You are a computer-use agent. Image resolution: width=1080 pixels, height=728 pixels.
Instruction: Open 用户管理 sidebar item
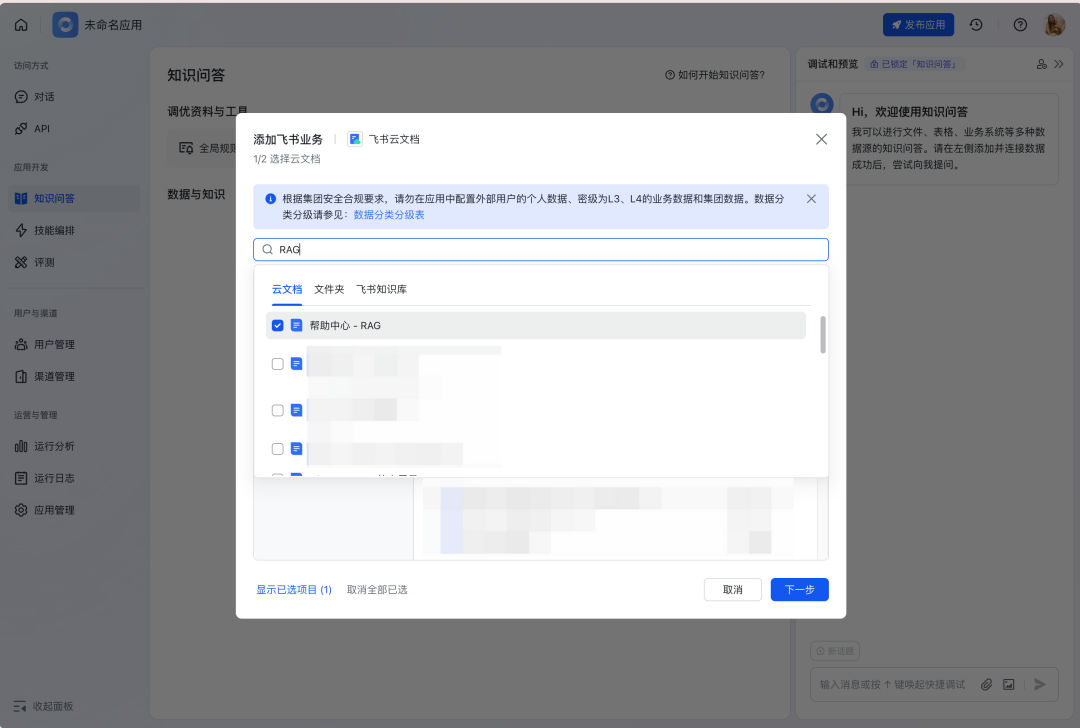tap(74, 344)
